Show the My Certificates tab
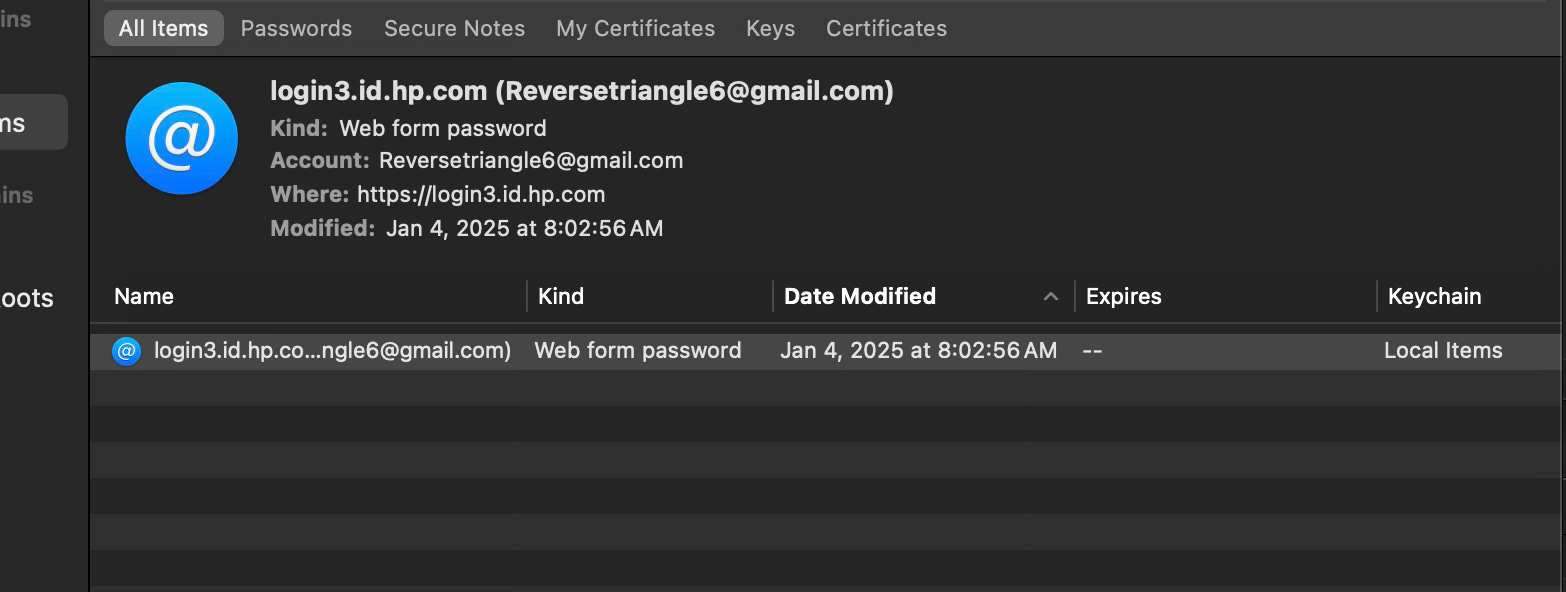 pyautogui.click(x=635, y=28)
